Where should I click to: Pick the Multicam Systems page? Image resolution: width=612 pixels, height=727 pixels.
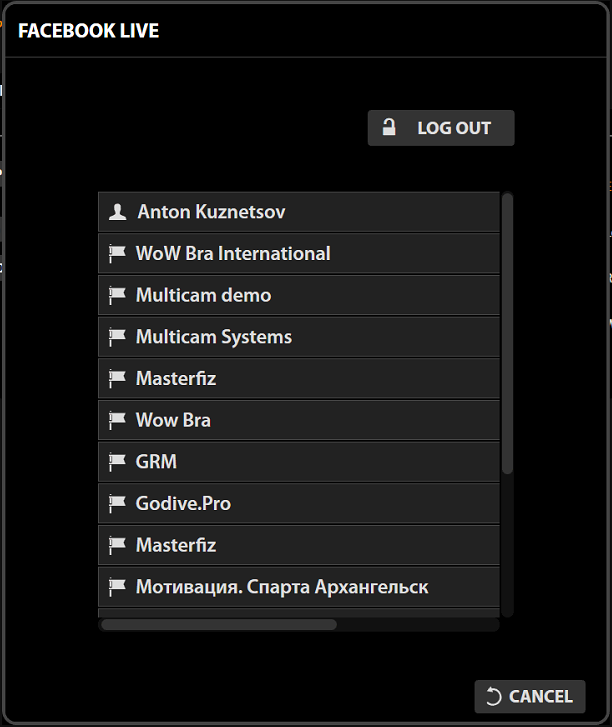pos(299,337)
